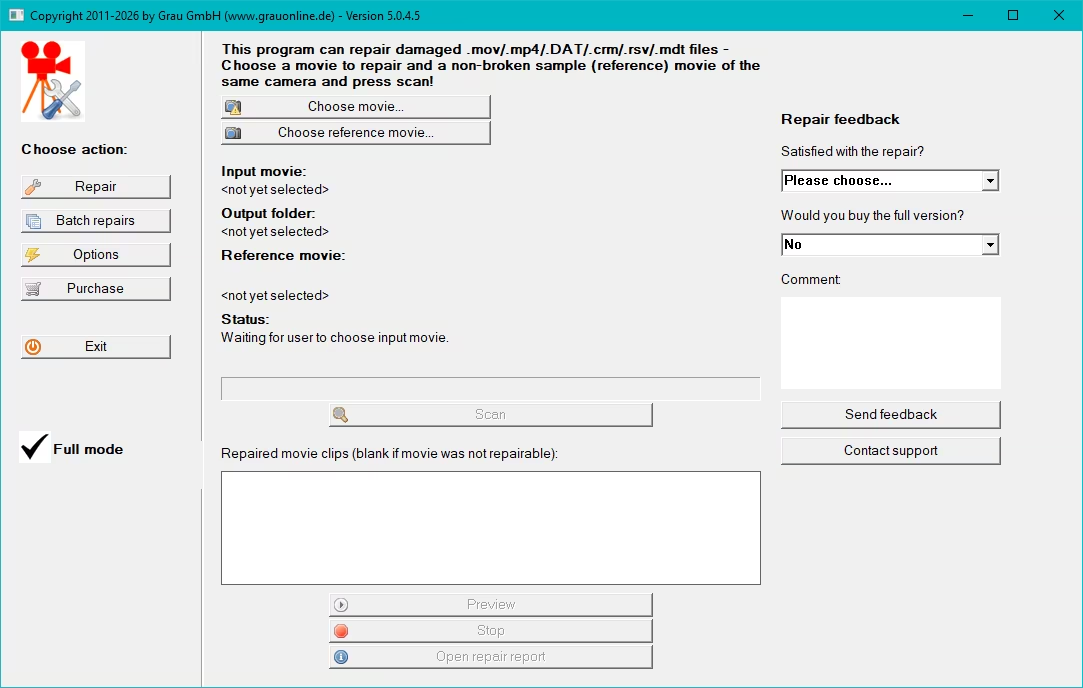Click the application icon in title bar

[17, 15]
